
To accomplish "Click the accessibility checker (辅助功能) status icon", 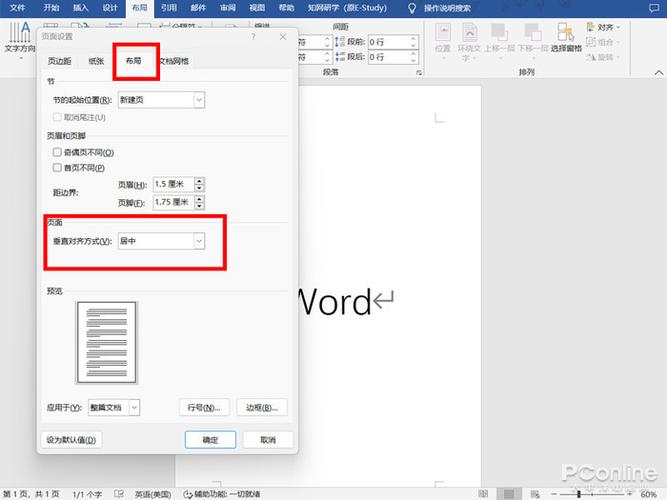I will [x=188, y=494].
